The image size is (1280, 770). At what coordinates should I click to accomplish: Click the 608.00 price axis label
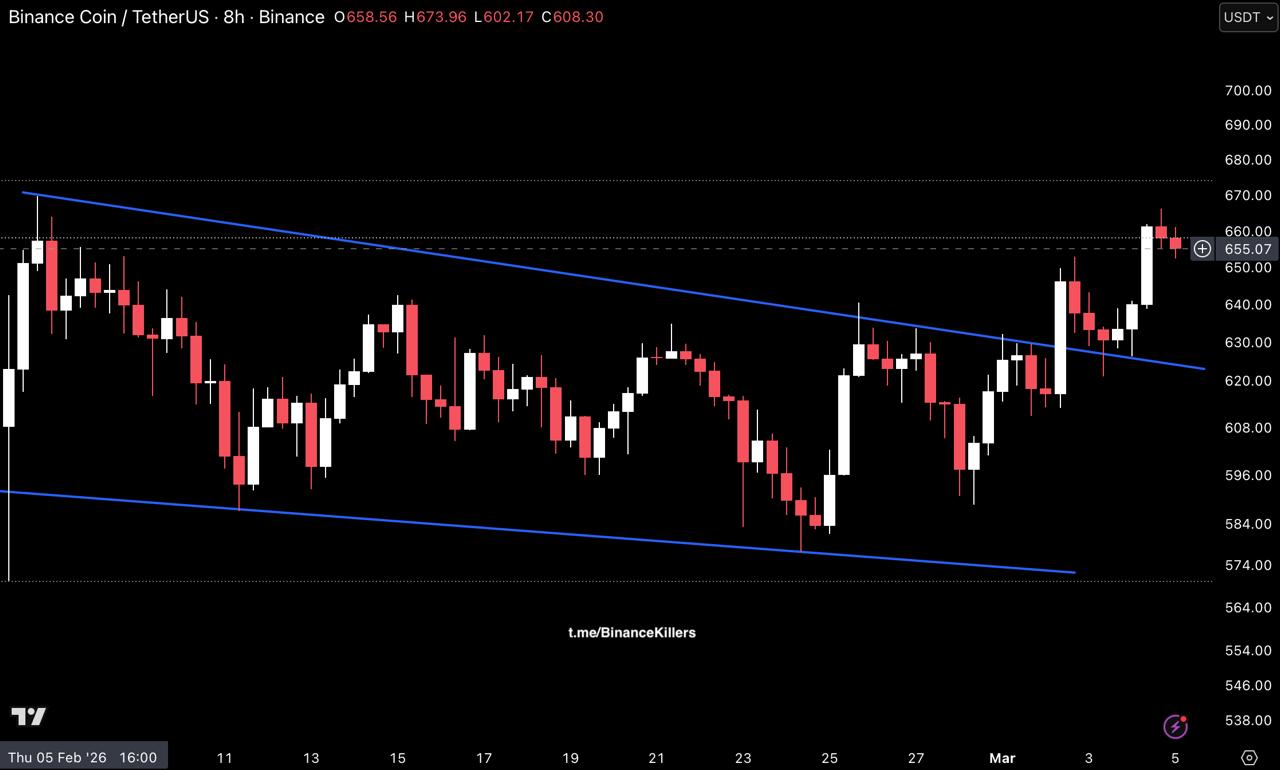(1248, 428)
